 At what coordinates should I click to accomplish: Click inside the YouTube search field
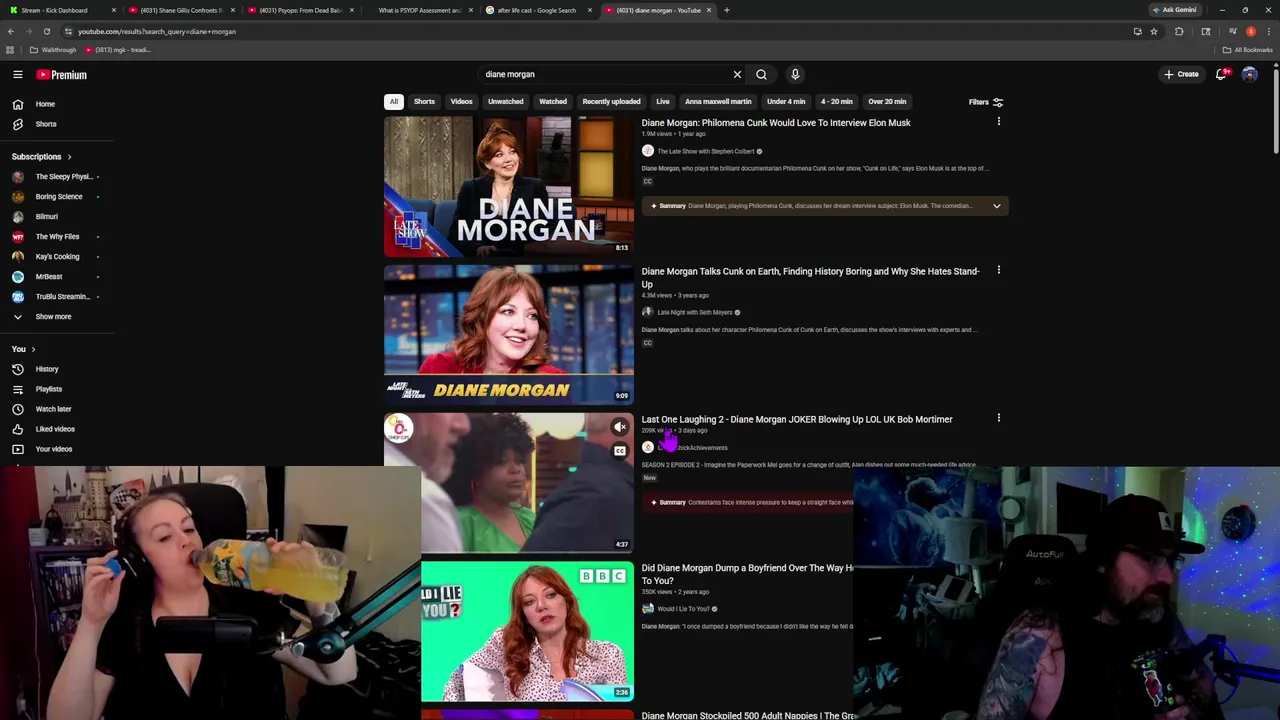pos(604,74)
